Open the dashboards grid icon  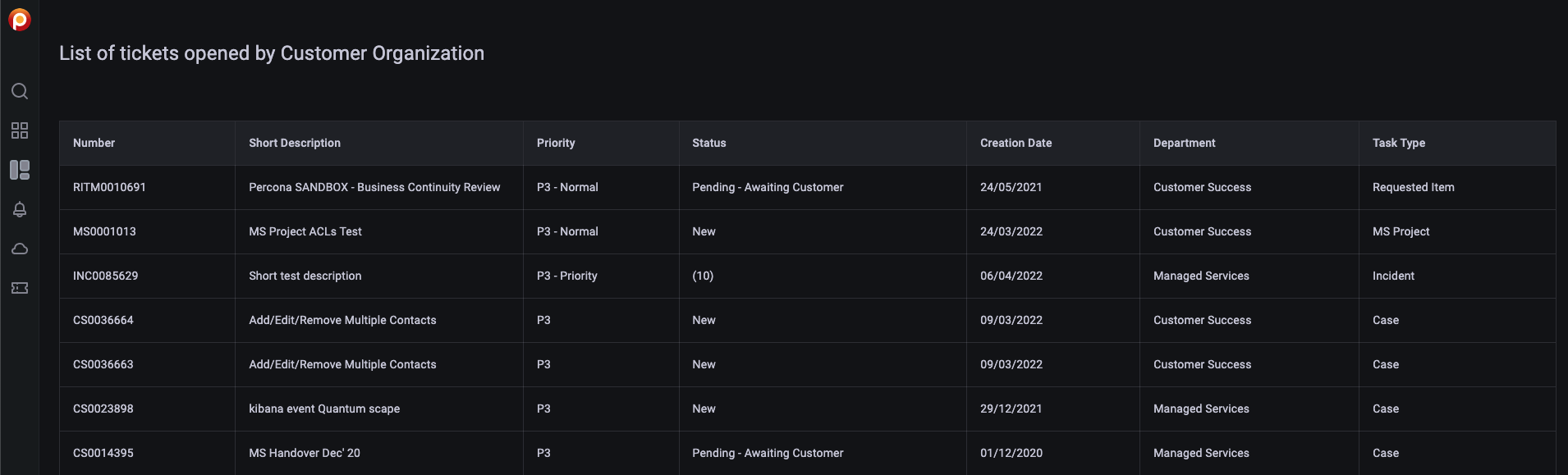coord(20,130)
